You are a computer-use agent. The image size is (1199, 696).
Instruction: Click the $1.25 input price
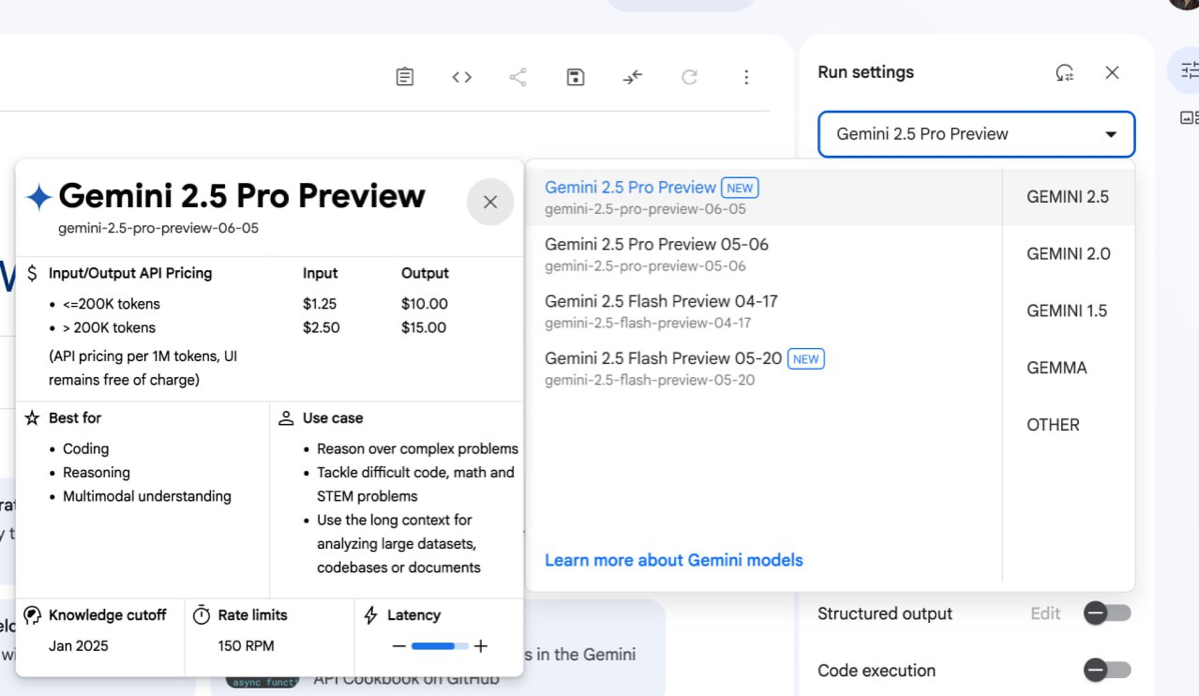[x=320, y=304]
